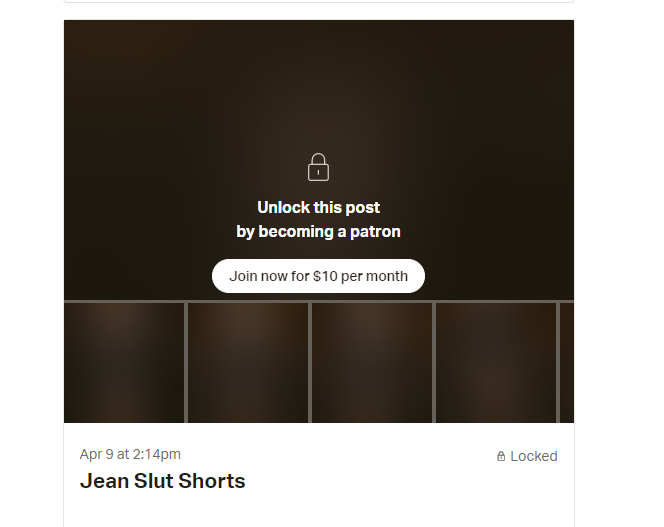Open the third blurred thumbnail
Image resolution: width=664 pixels, height=527 pixels.
point(372,363)
